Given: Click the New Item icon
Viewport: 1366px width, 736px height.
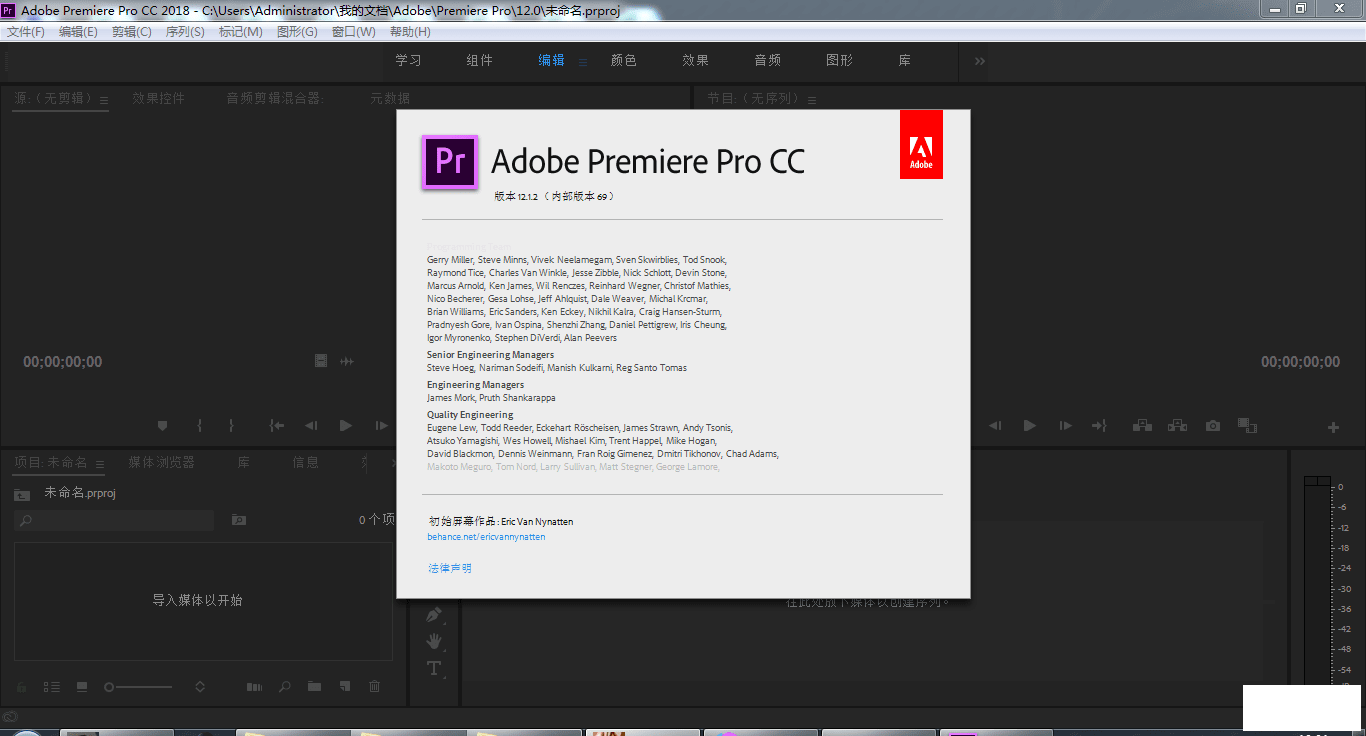Looking at the screenshot, I should click(x=345, y=687).
